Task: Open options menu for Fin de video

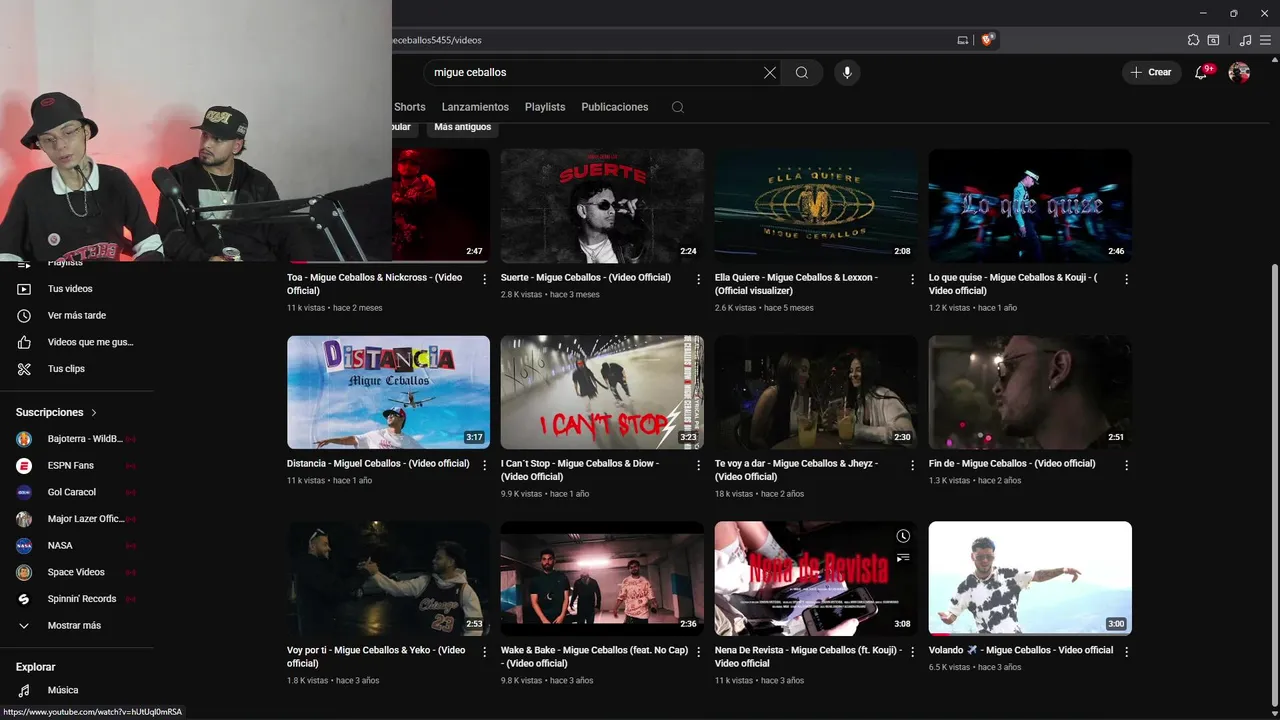Action: point(1126,466)
